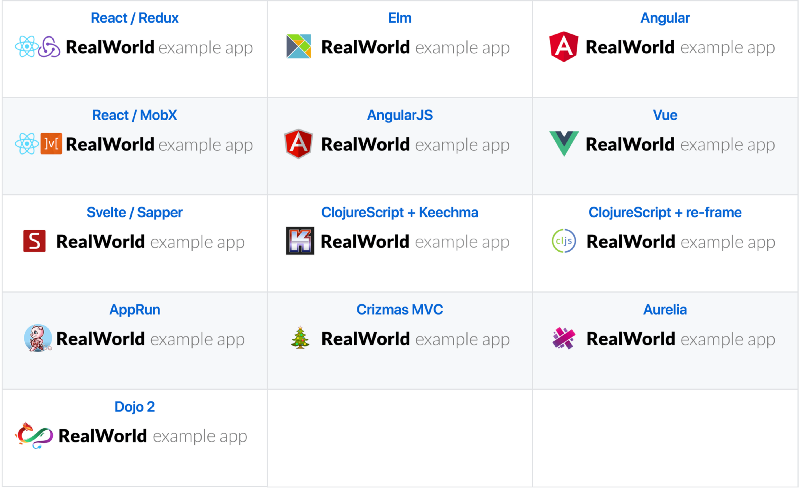The width and height of the screenshot is (800, 488).
Task: Click the AngularJS shield logo icon
Action: tap(298, 143)
